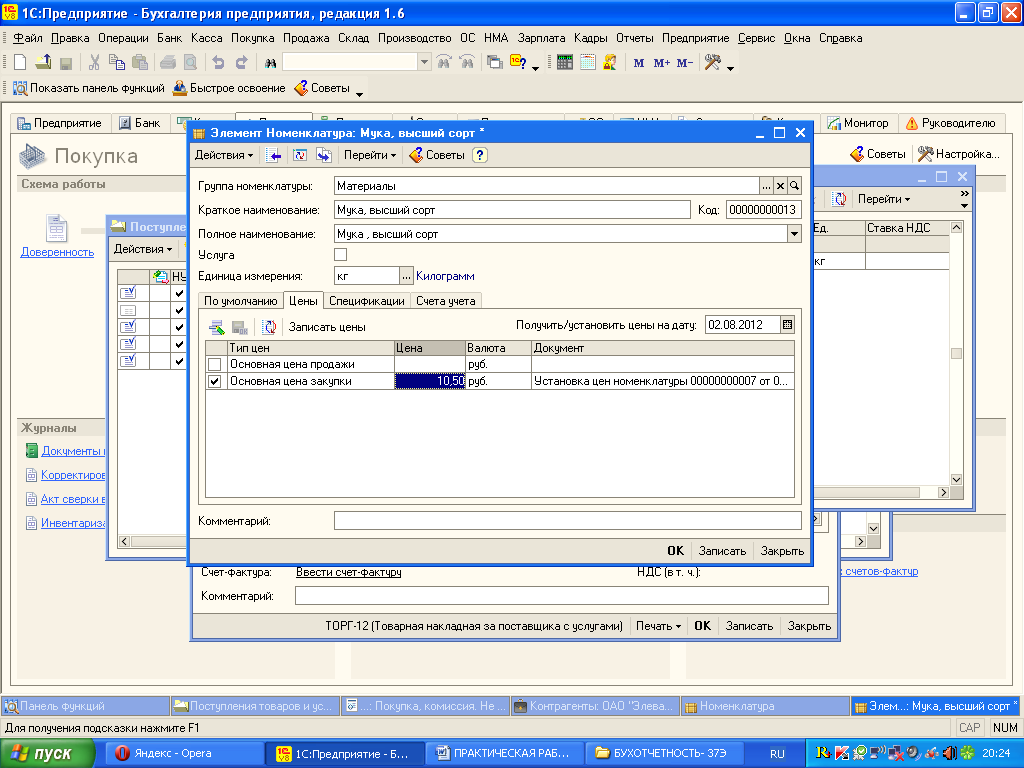The image size is (1024, 768).
Task: Open the ellipsis selector for Единица измерения
Action: [x=406, y=276]
